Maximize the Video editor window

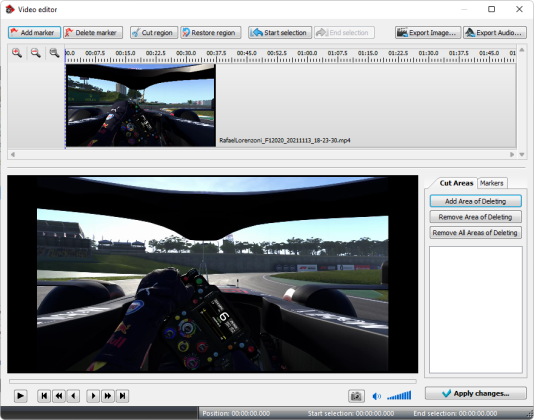(x=491, y=9)
